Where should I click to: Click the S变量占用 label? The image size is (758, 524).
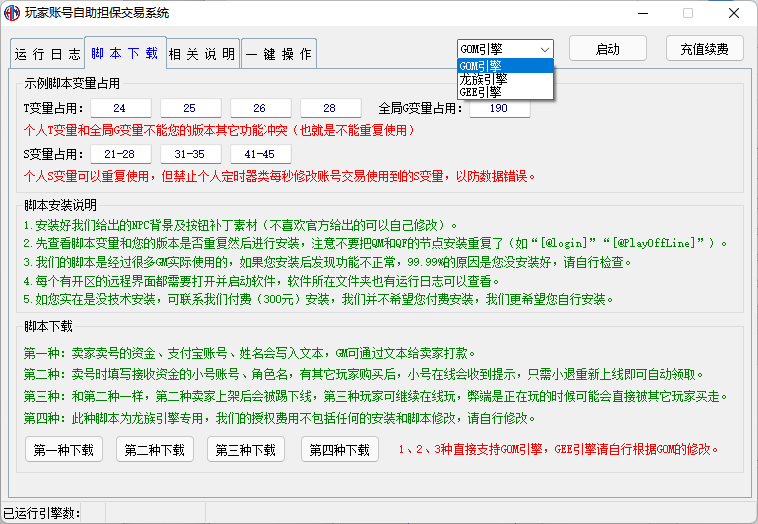[54, 154]
